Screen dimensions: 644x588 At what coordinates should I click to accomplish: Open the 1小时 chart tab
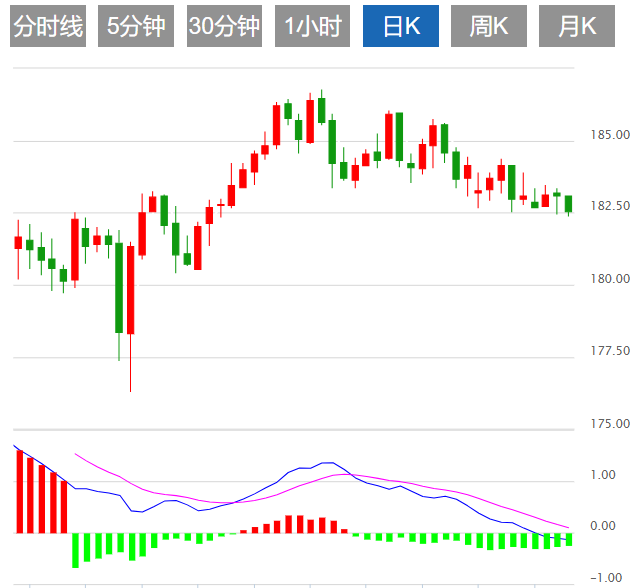tap(313, 26)
